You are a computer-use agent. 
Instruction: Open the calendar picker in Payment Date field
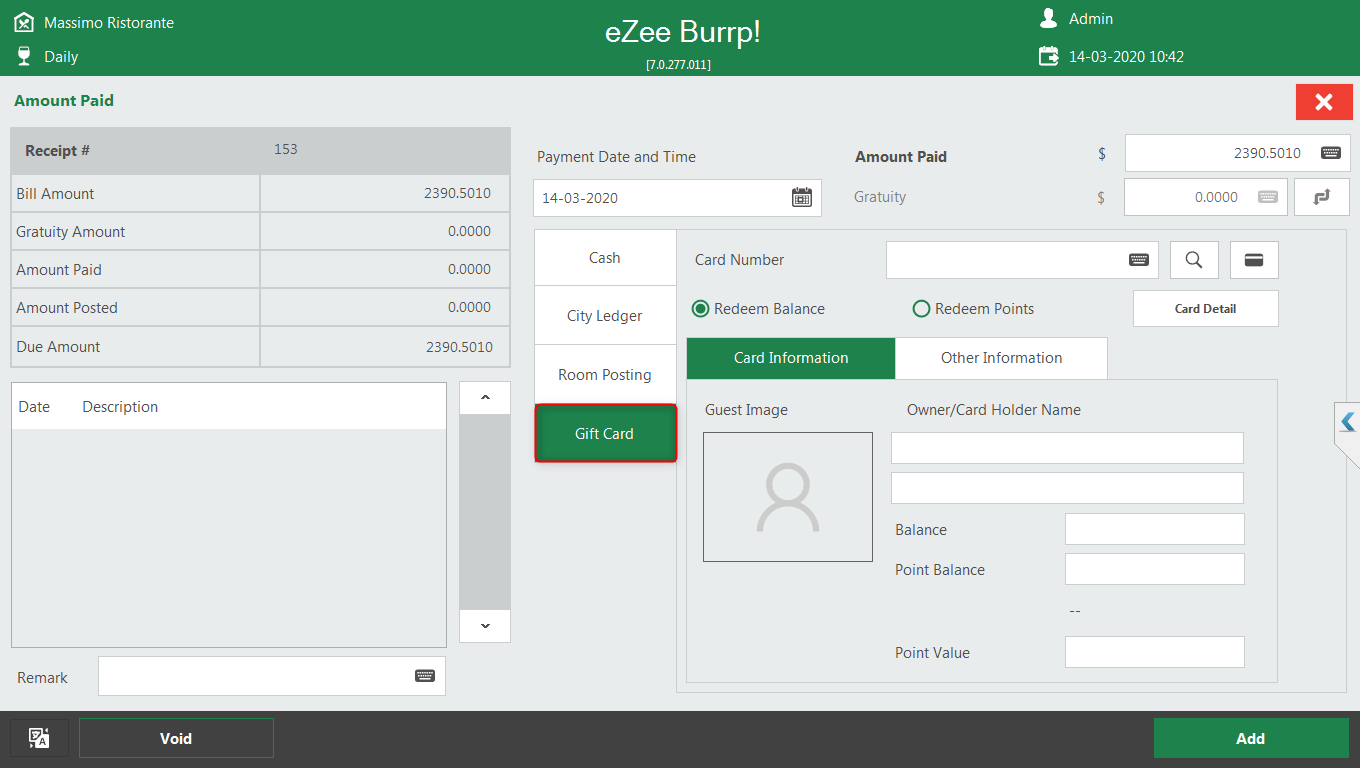[x=802, y=197]
